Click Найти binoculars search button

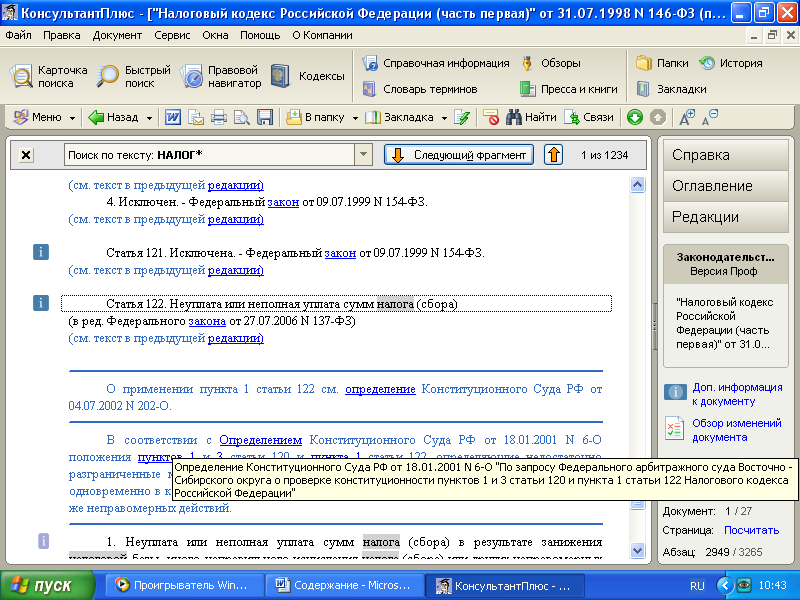[531, 117]
